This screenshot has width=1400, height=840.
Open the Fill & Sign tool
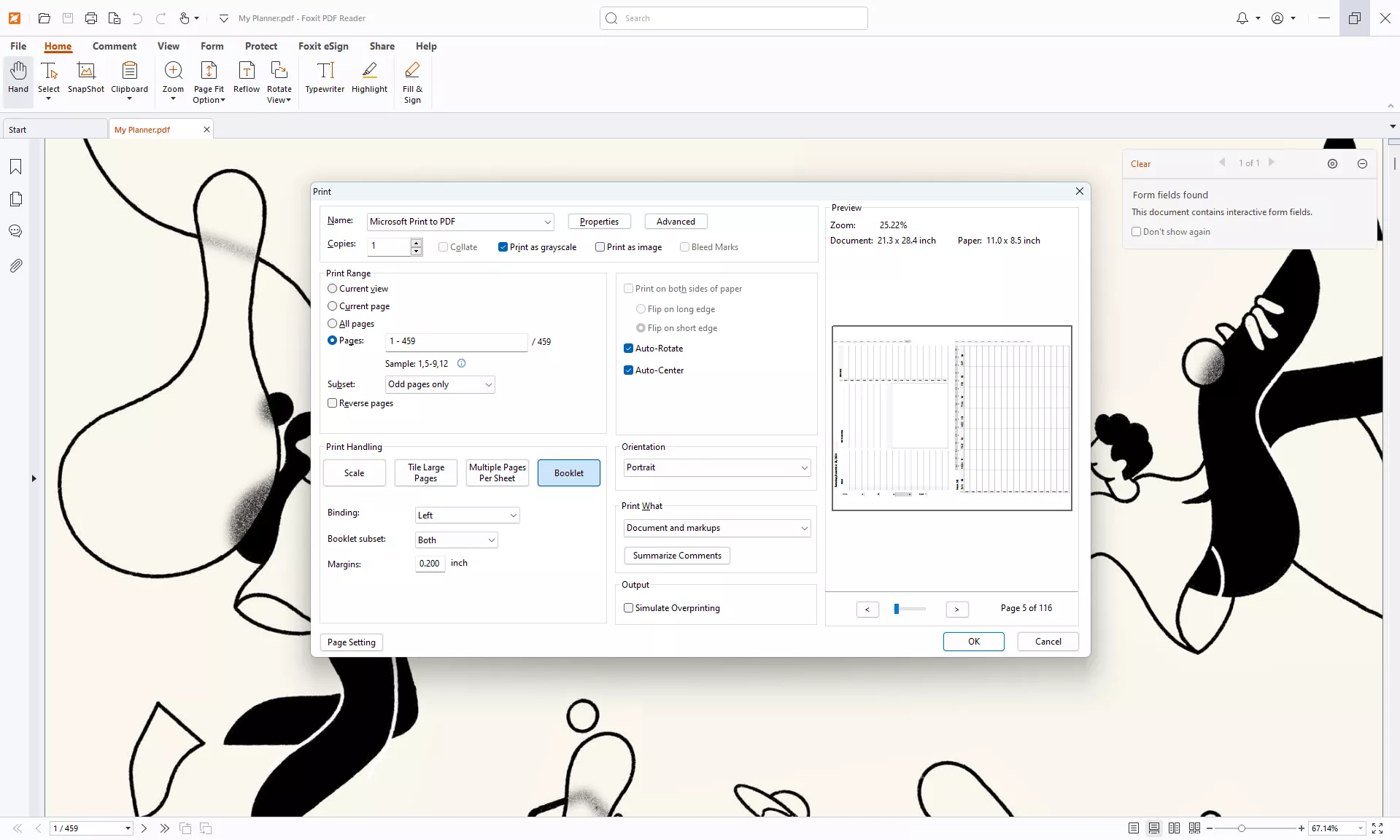coord(412,80)
